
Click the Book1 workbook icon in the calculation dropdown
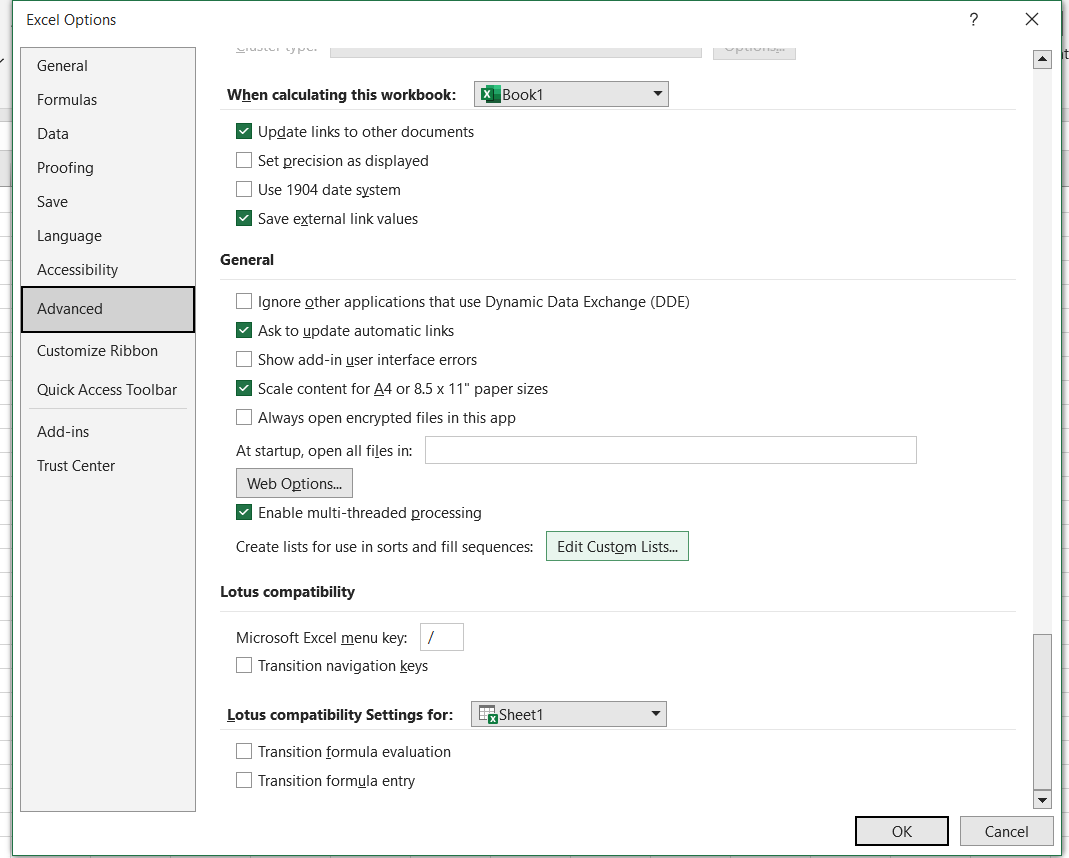(493, 93)
